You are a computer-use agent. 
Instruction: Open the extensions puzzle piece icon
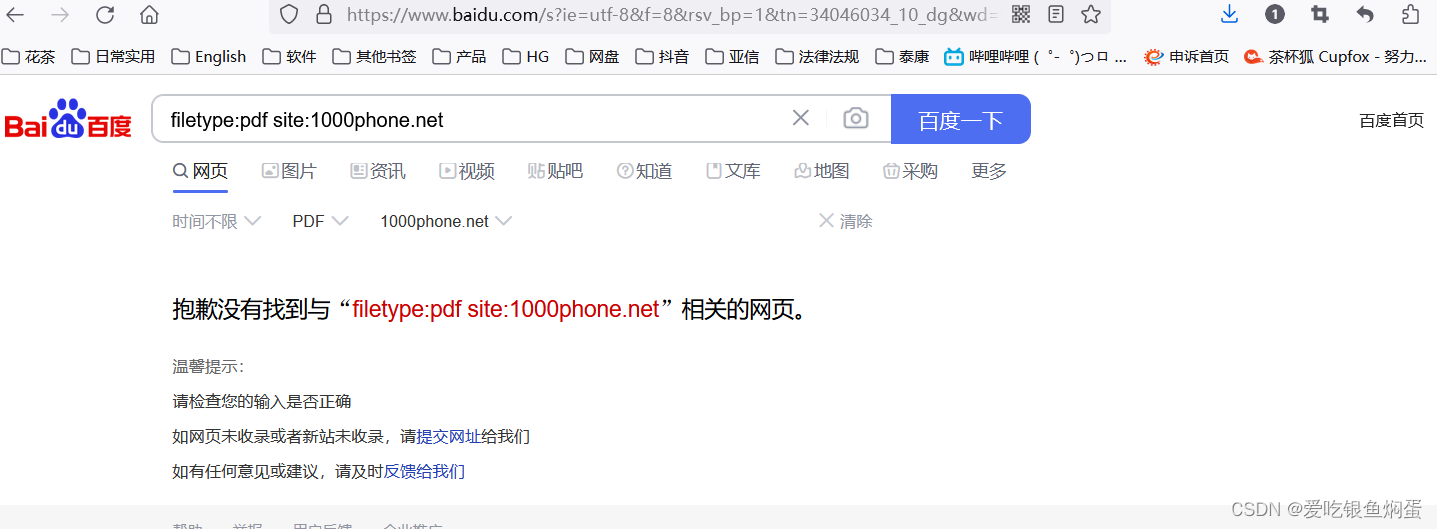1410,14
